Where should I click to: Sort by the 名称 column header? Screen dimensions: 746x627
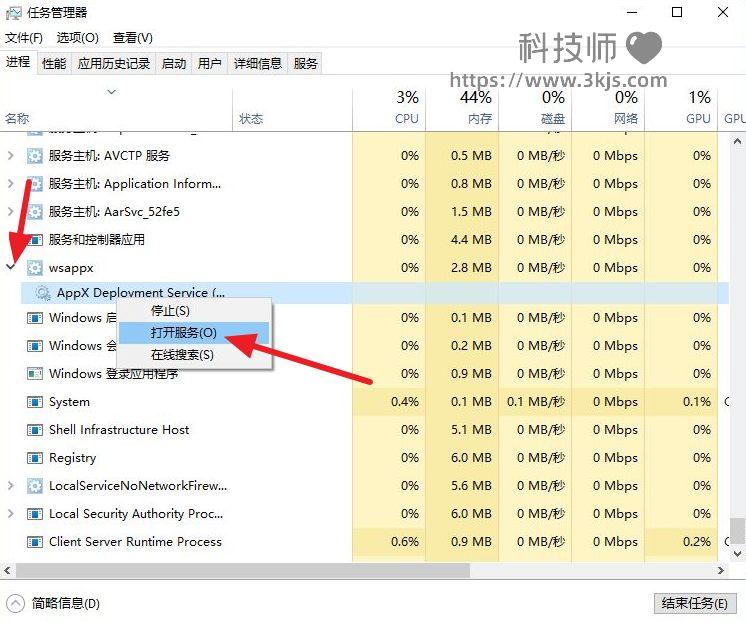[117, 110]
